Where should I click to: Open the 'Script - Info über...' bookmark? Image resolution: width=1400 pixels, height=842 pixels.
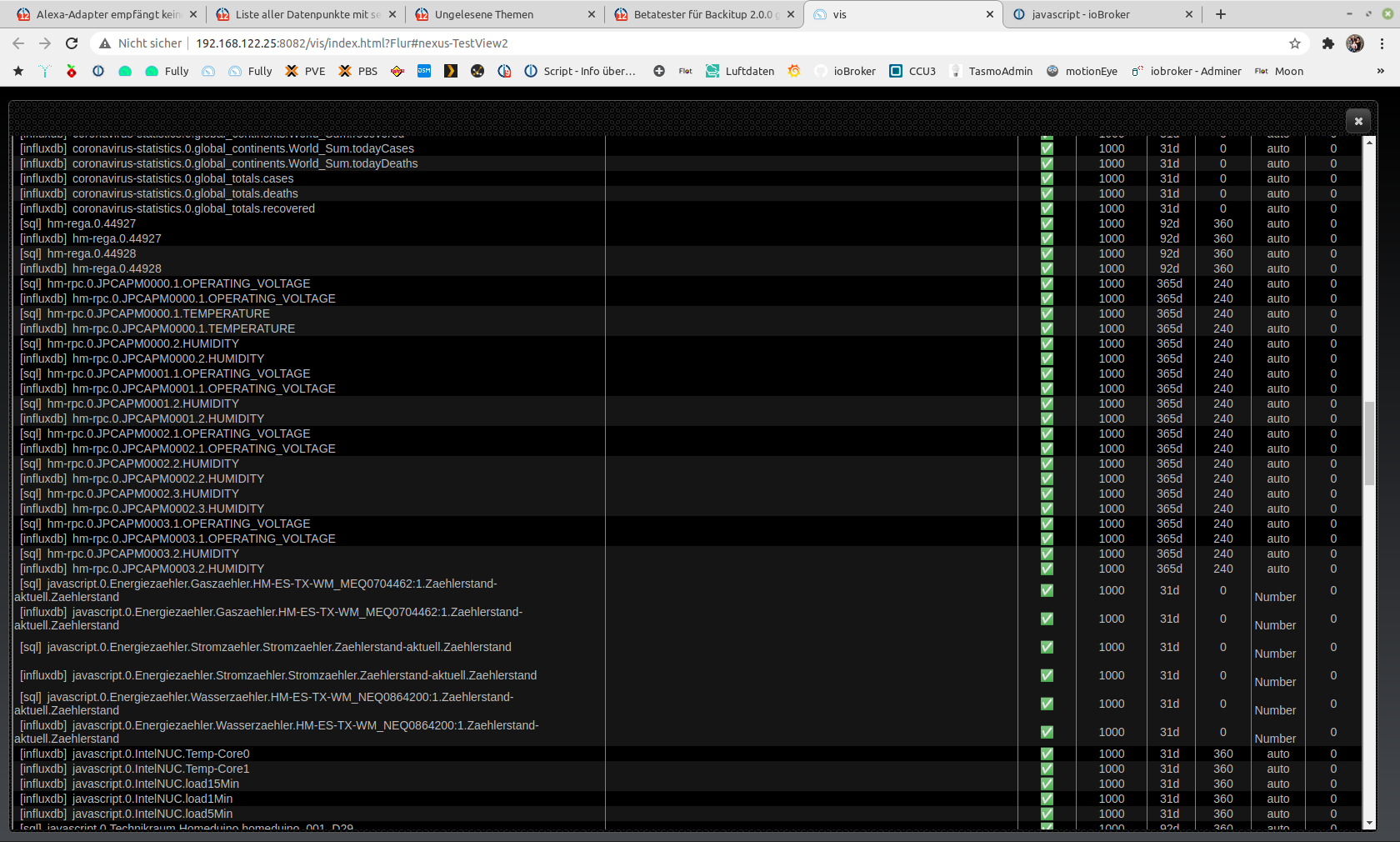coord(580,71)
